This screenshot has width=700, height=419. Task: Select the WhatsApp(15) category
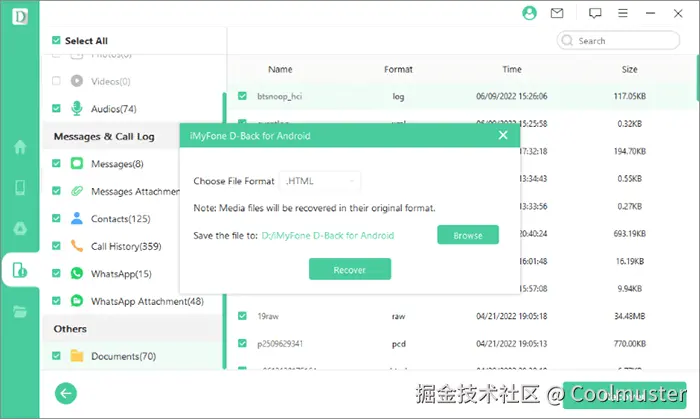pyautogui.click(x=121, y=274)
